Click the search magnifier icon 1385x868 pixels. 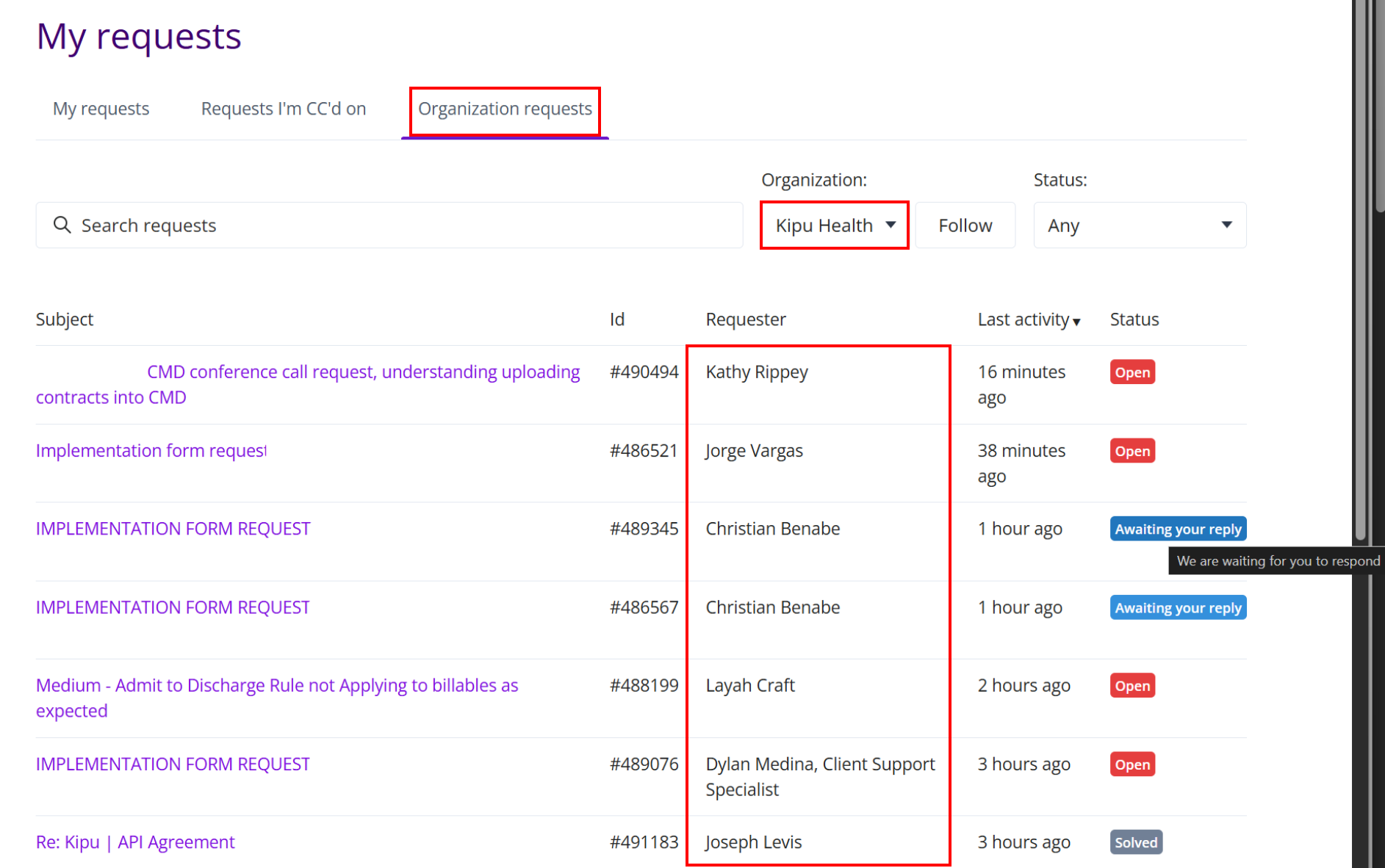click(62, 225)
